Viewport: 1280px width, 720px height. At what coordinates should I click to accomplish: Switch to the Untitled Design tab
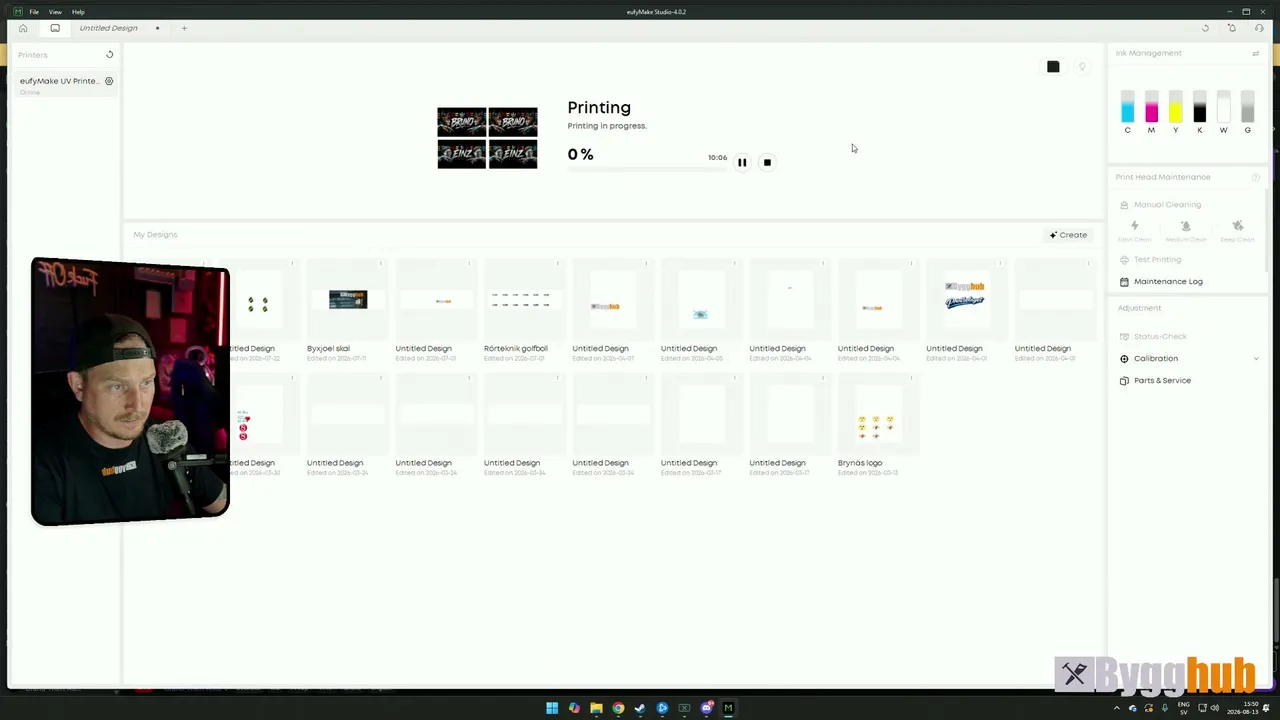109,28
